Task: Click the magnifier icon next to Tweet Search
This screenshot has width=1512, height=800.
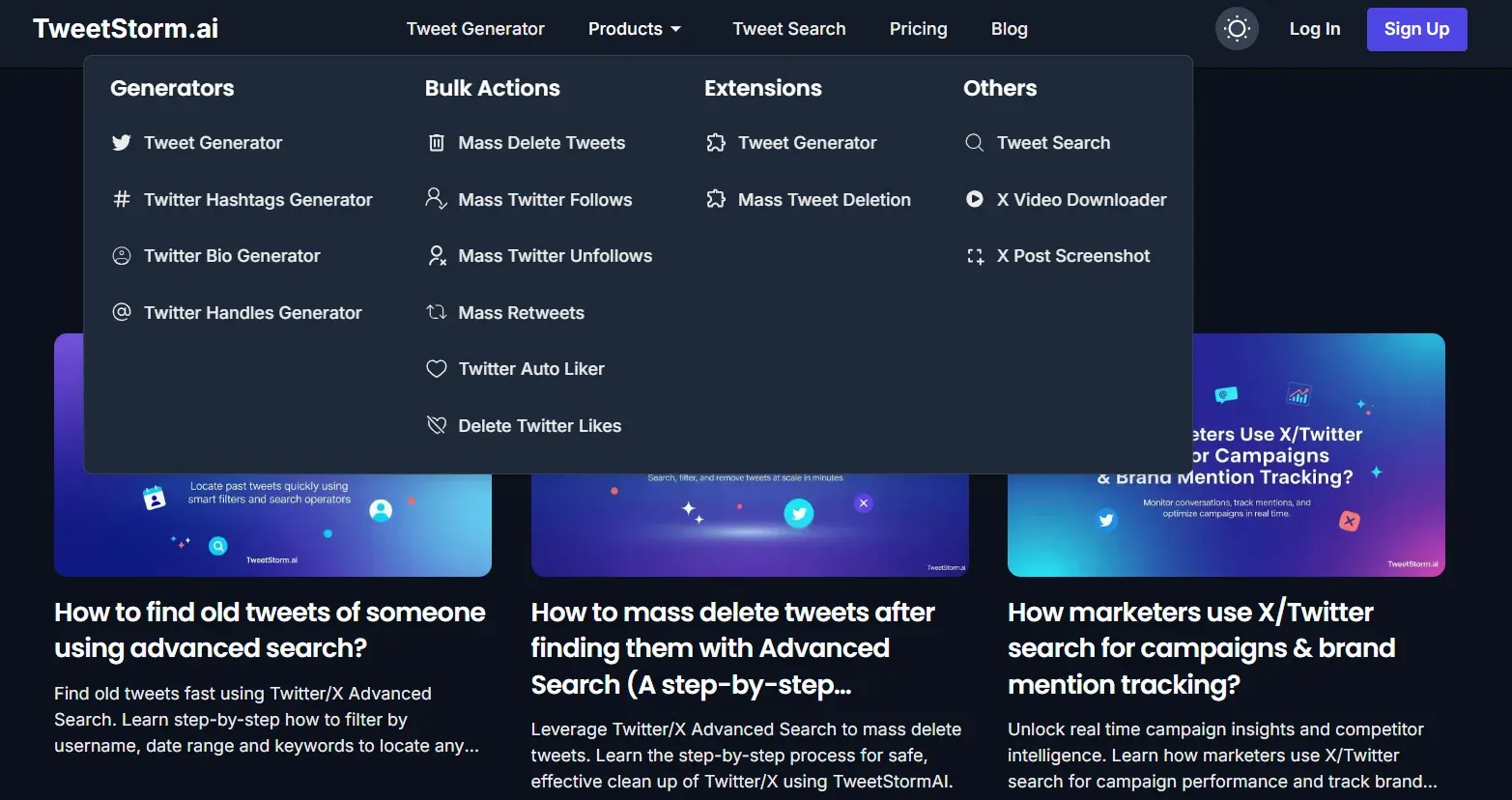Action: click(x=975, y=142)
